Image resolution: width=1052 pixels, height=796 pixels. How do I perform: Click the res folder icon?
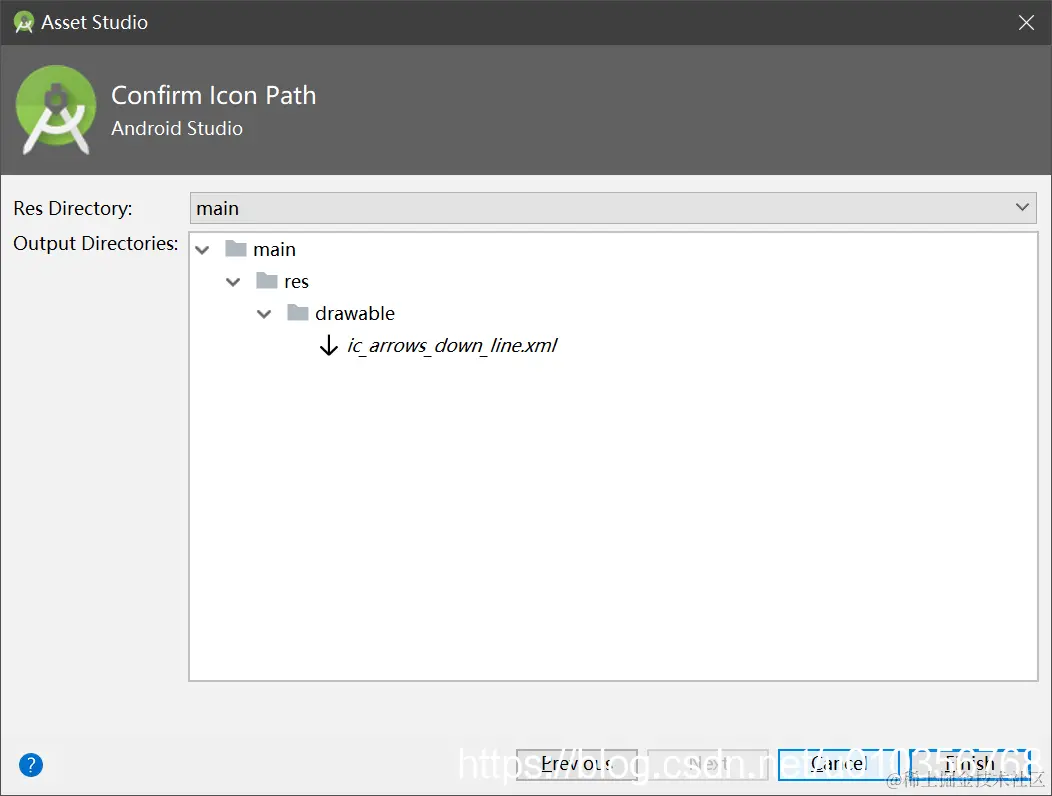tap(266, 281)
